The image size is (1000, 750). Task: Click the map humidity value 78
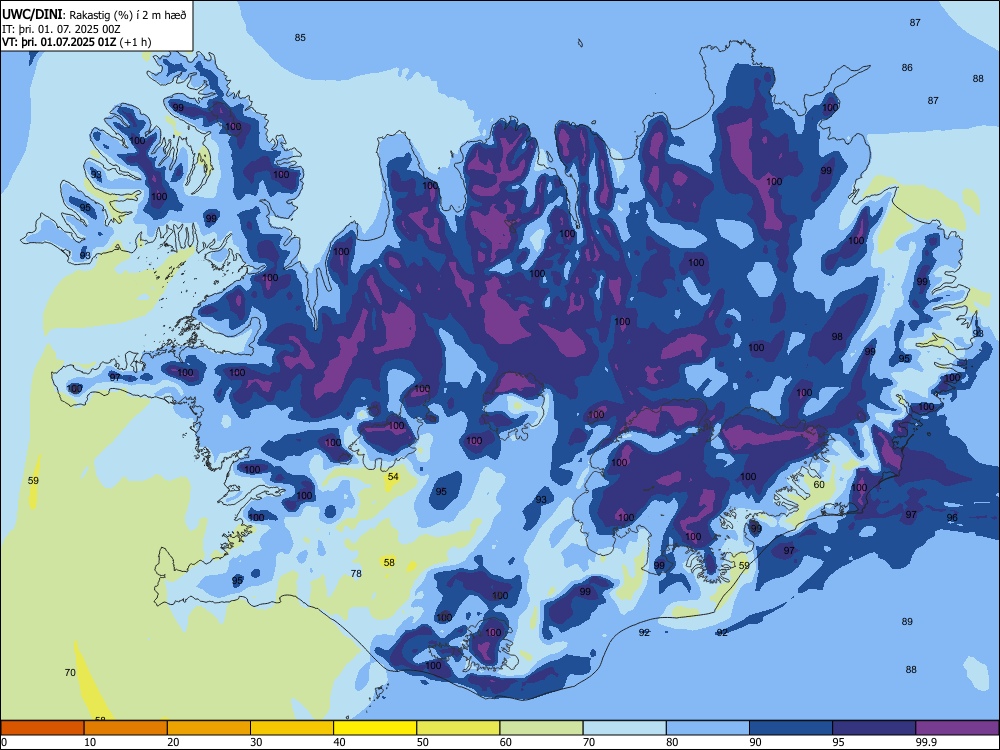click(x=356, y=573)
